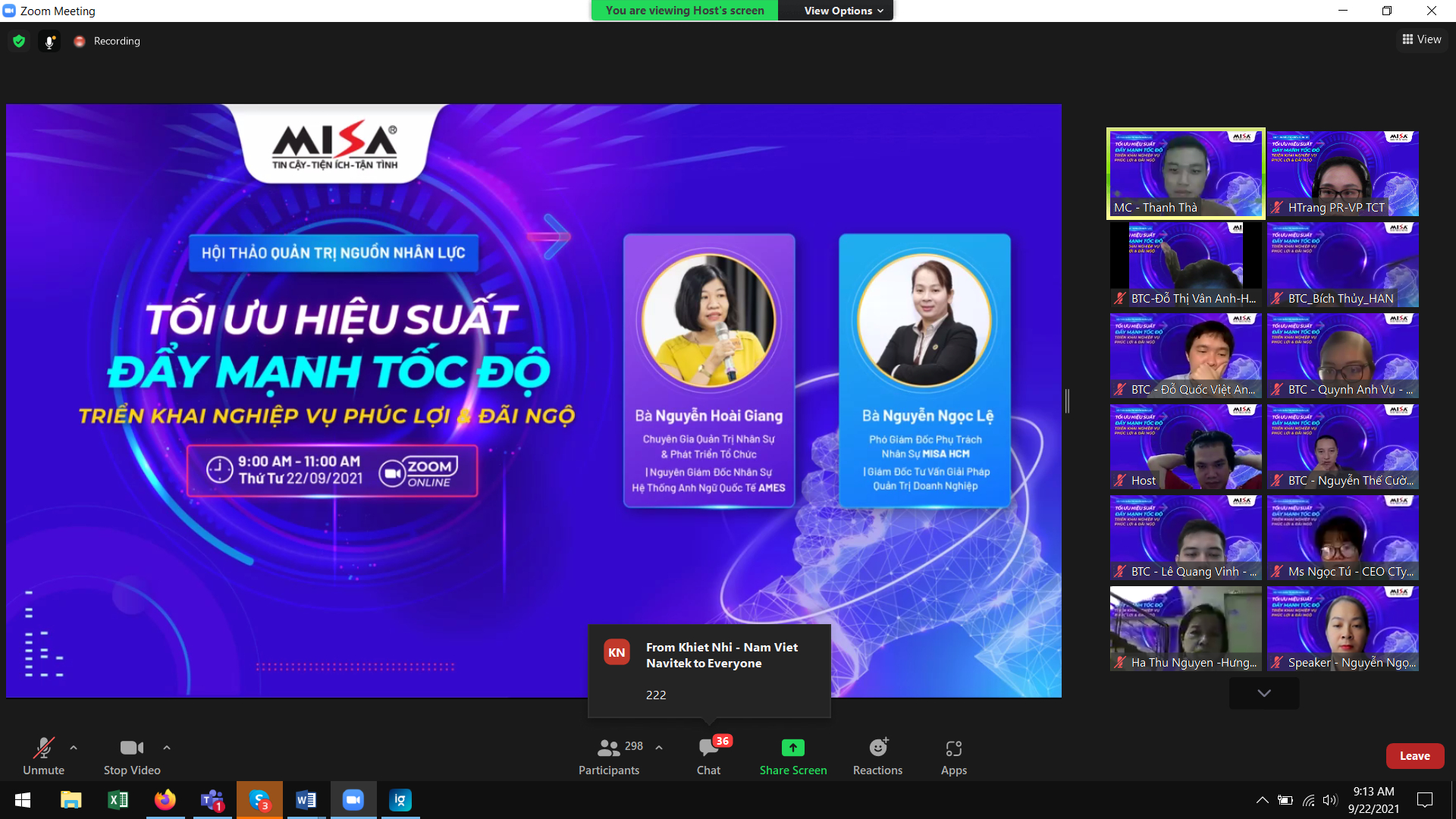Click the muted mic icon on Host thumbnail
Screen dimensions: 1456x819
click(x=1120, y=480)
